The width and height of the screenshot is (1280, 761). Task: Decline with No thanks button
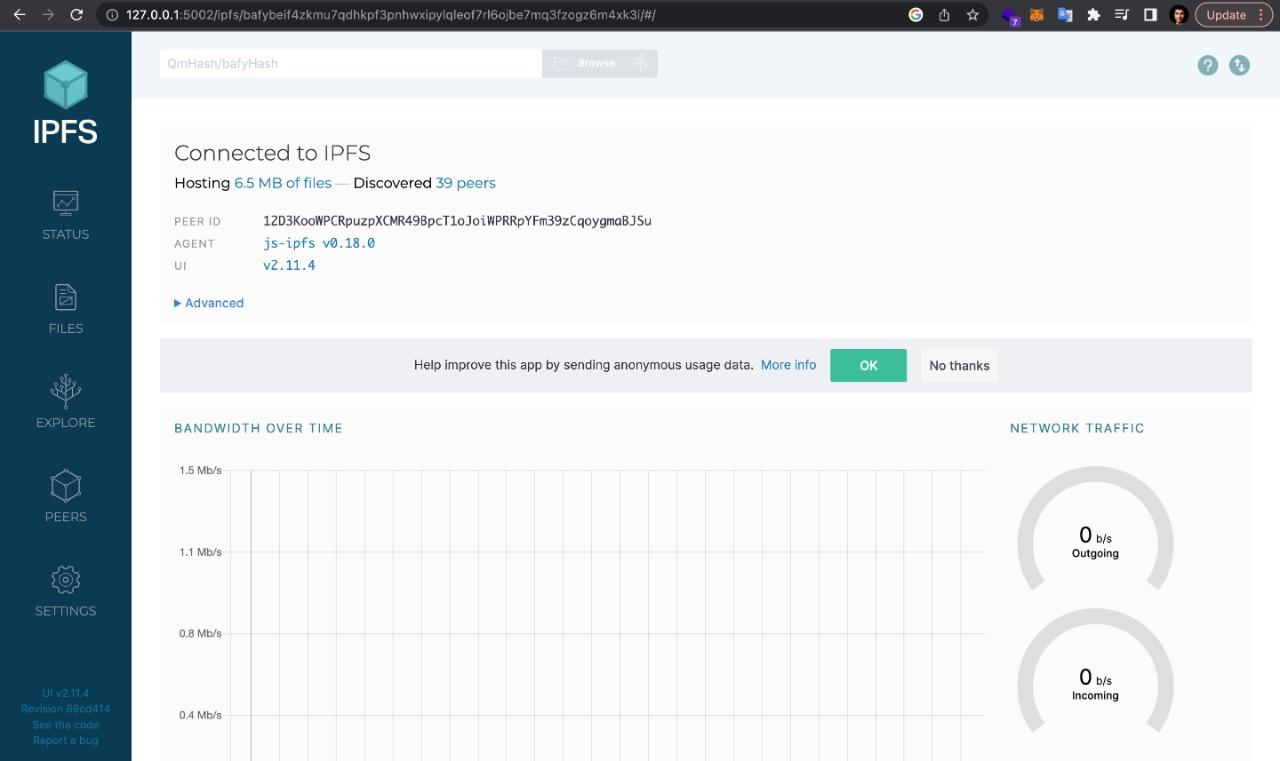pyautogui.click(x=959, y=365)
